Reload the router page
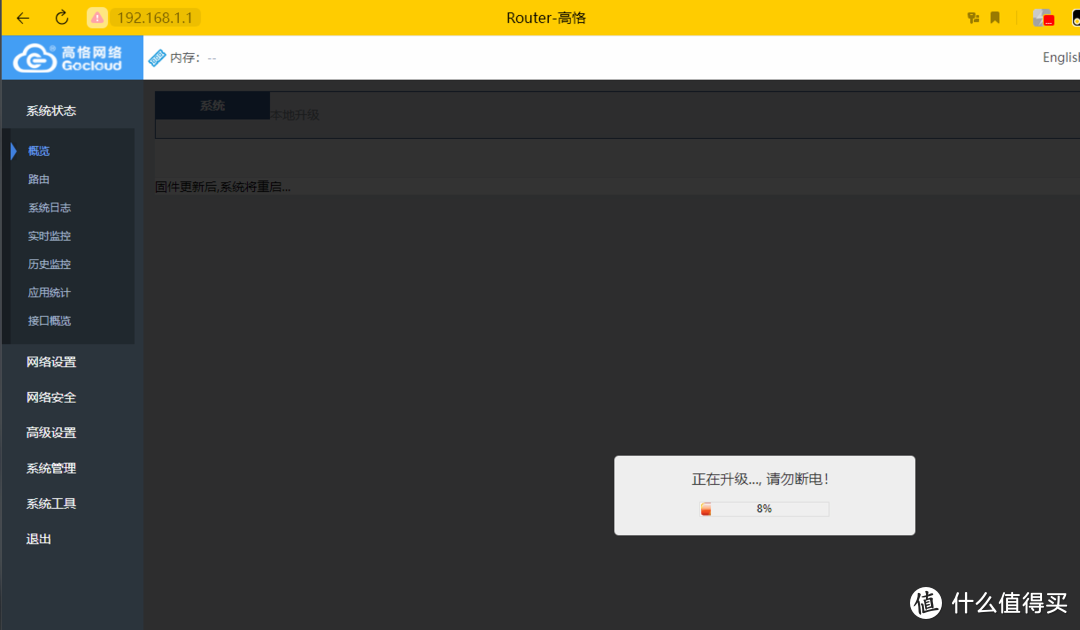The image size is (1080, 630). [x=62, y=18]
